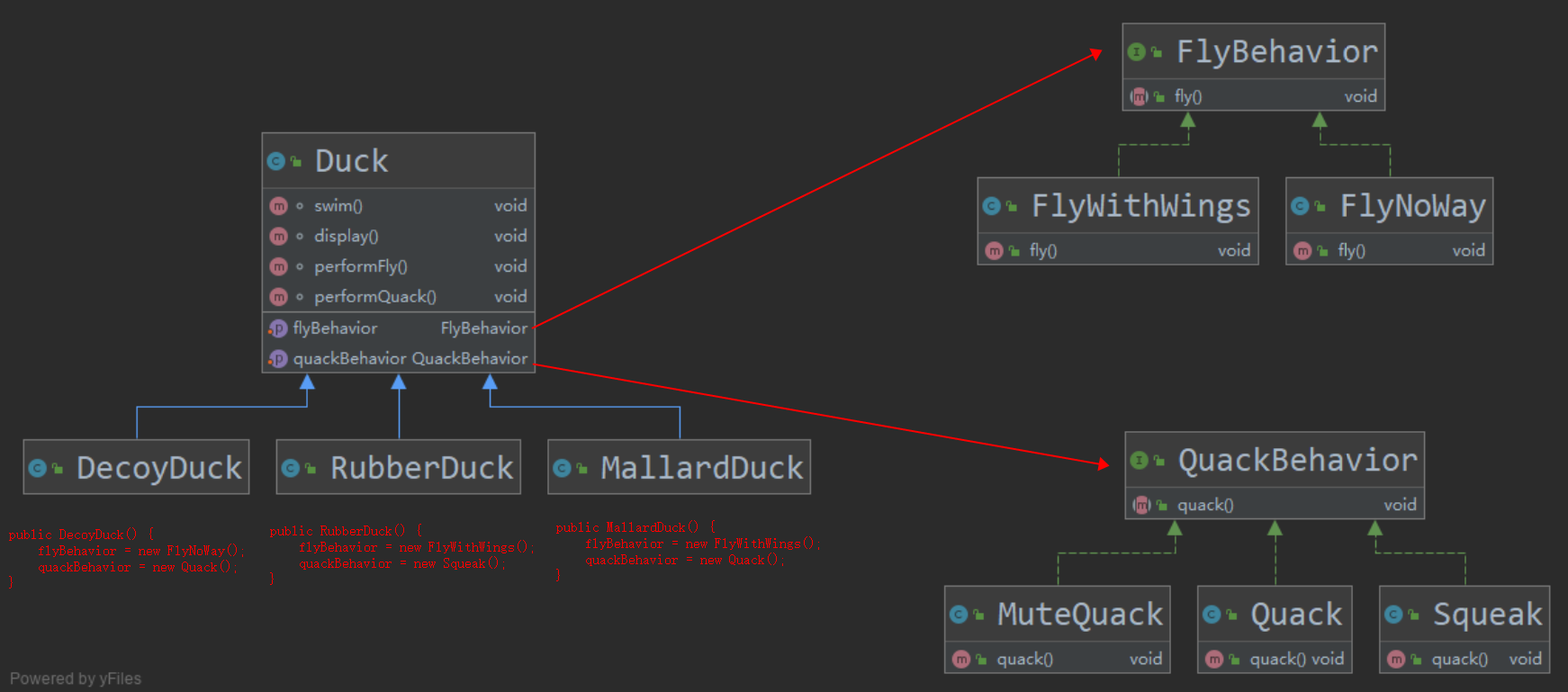Click the method icon beside display()

pyautogui.click(x=279, y=237)
